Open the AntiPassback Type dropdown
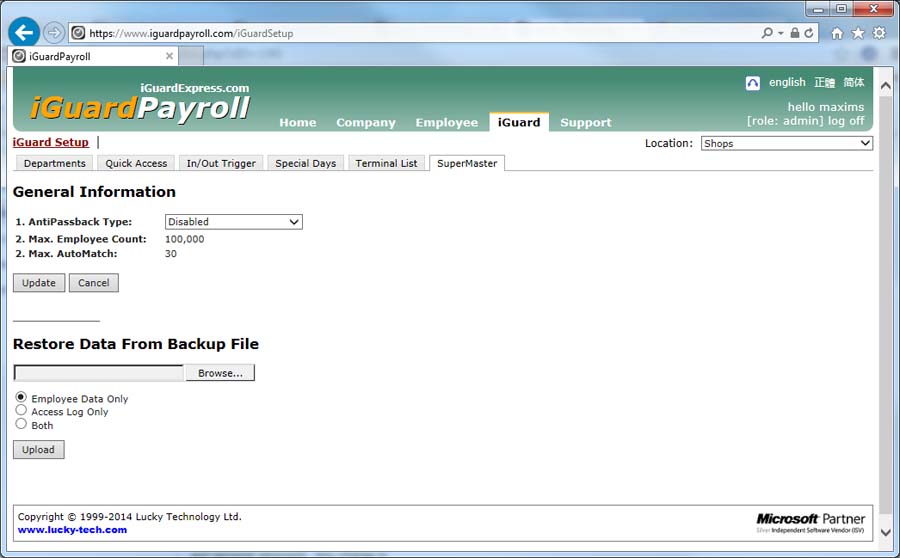The width and height of the screenshot is (900, 558). [234, 222]
